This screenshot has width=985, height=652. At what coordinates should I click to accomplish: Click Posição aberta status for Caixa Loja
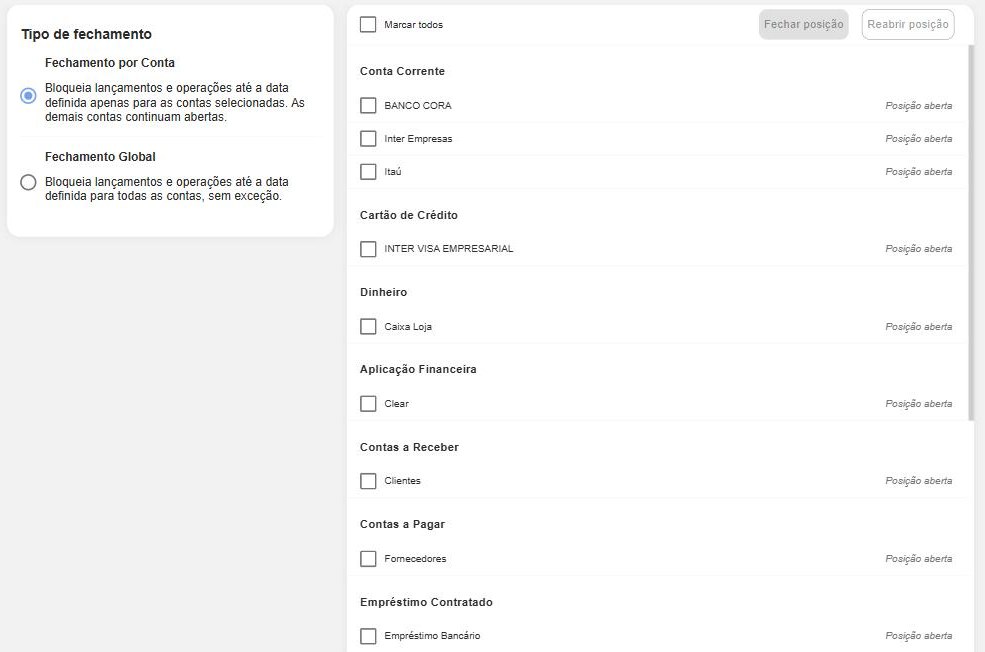click(918, 327)
